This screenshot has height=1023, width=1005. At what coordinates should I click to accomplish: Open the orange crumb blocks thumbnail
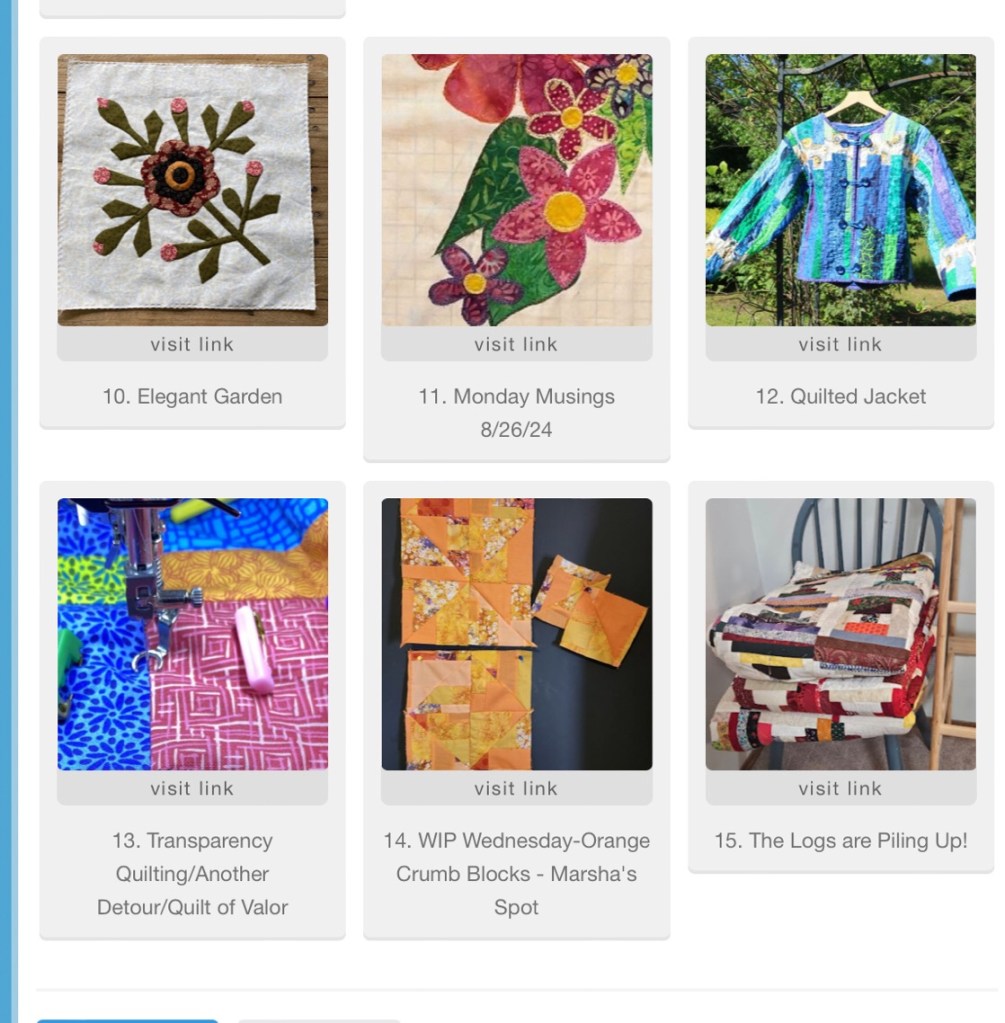tap(516, 634)
